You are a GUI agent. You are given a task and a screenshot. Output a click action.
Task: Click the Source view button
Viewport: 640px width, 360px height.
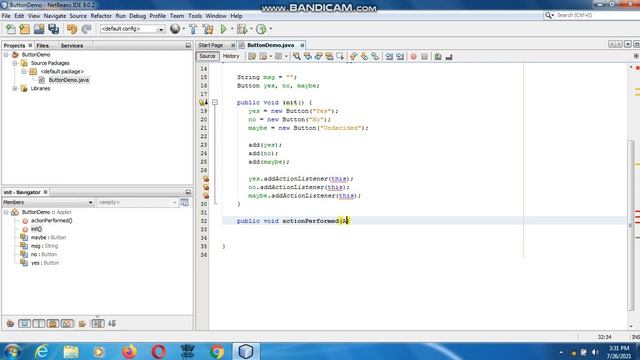(207, 56)
